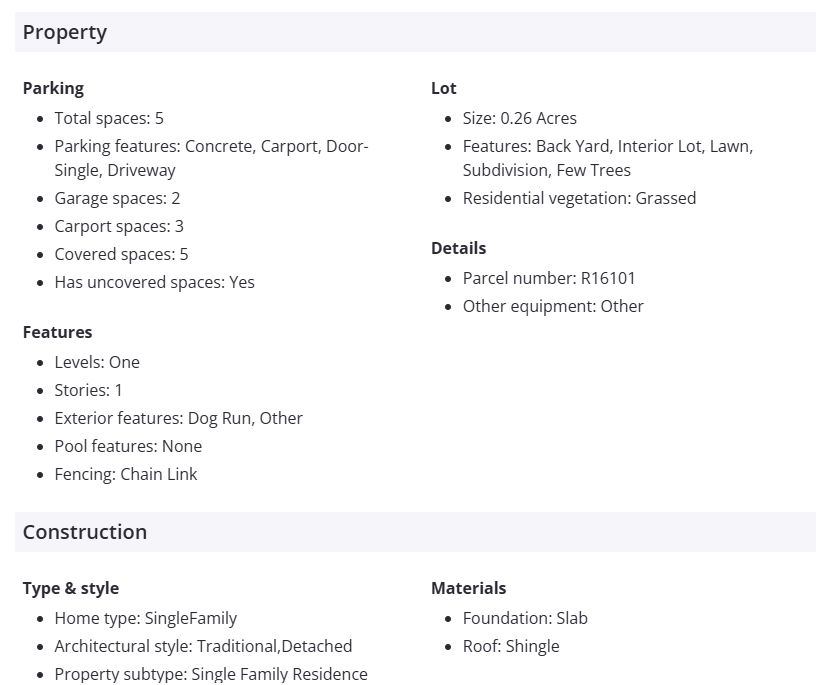The image size is (837, 685).
Task: Select the Total spaces: 5 line
Action: click(x=109, y=118)
